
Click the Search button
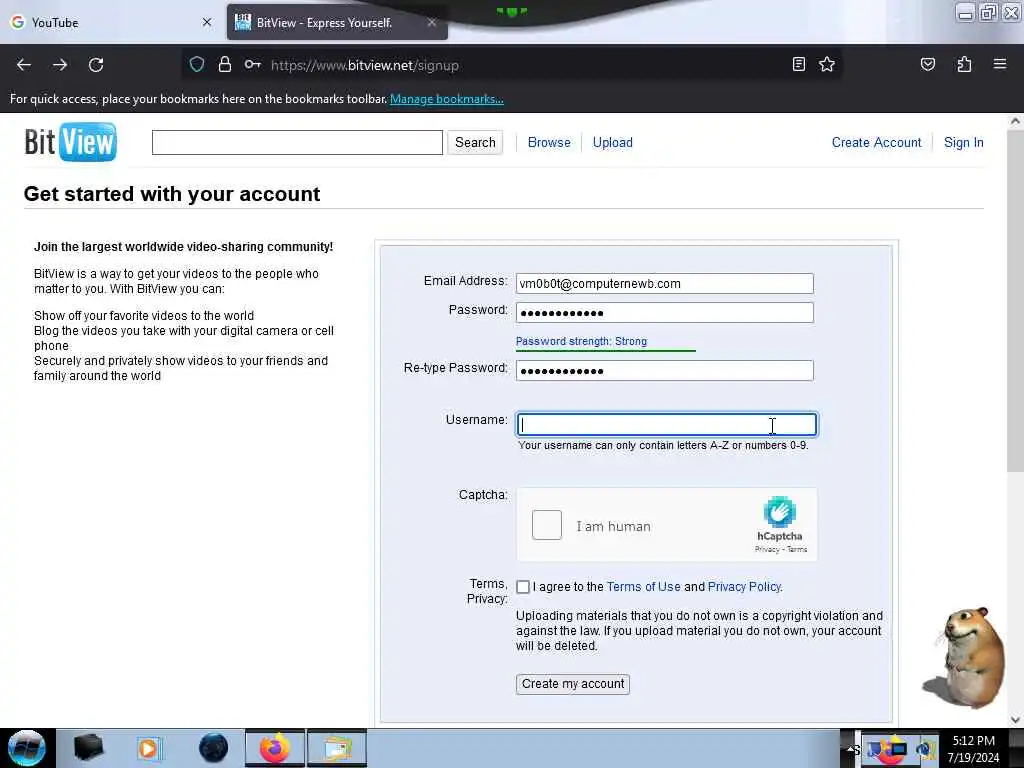pyautogui.click(x=475, y=142)
